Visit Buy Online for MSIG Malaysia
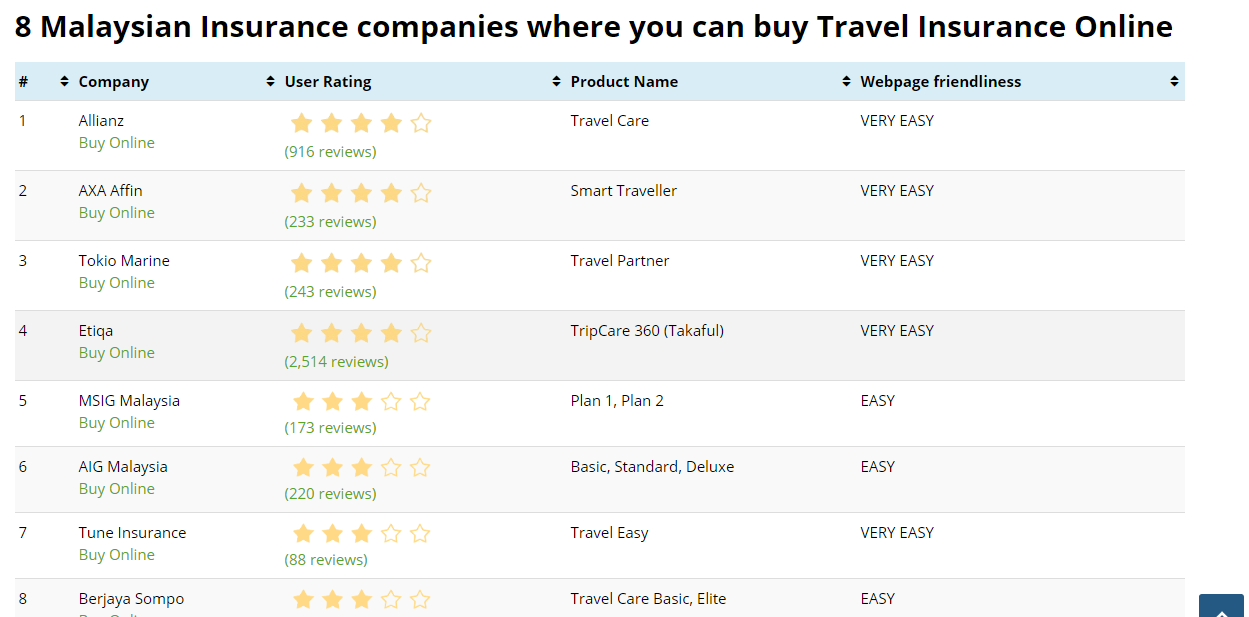This screenshot has height=617, width=1249. (x=117, y=423)
